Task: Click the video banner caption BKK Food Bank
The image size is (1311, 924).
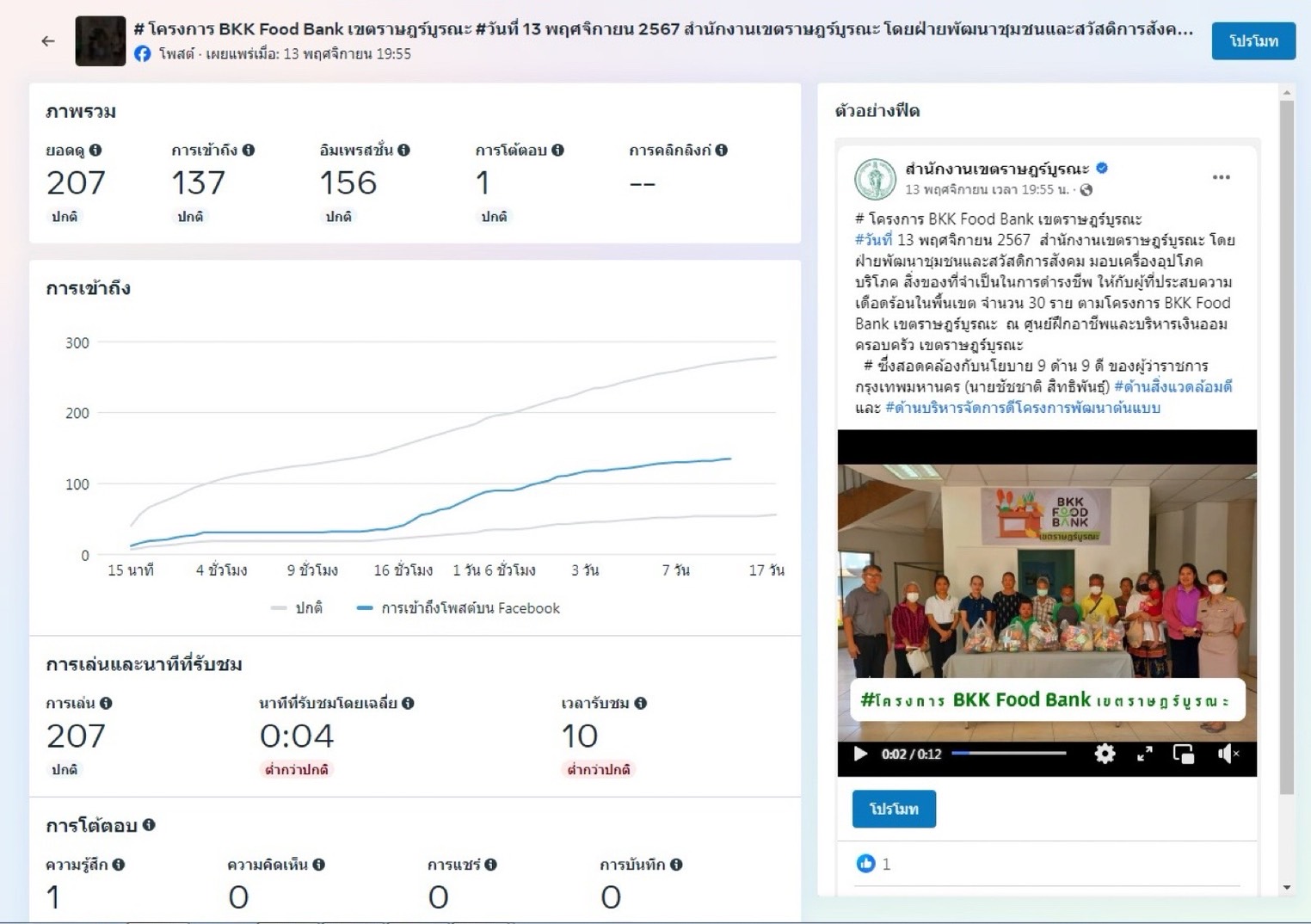Action: (1047, 700)
